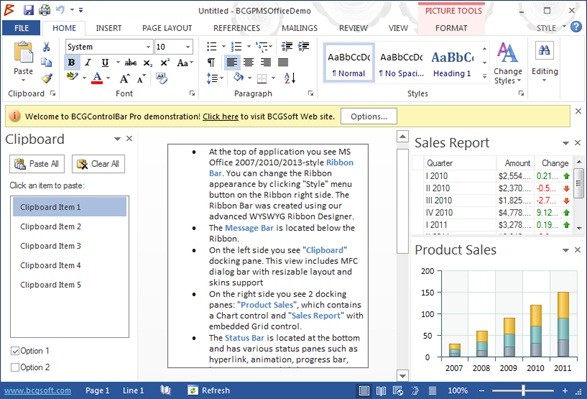Image resolution: width=587 pixels, height=399 pixels.
Task: Open the bcgsoft.com status bar link
Action: (x=37, y=390)
